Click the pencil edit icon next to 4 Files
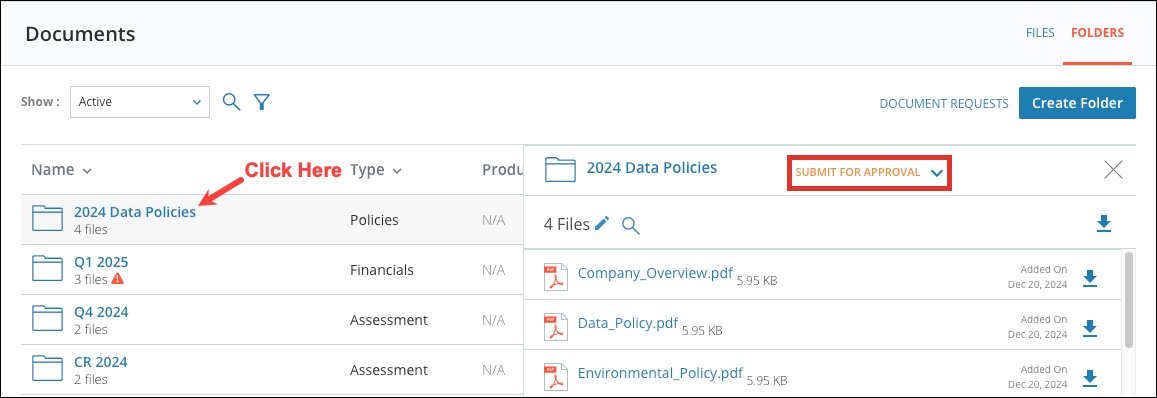 click(x=602, y=223)
